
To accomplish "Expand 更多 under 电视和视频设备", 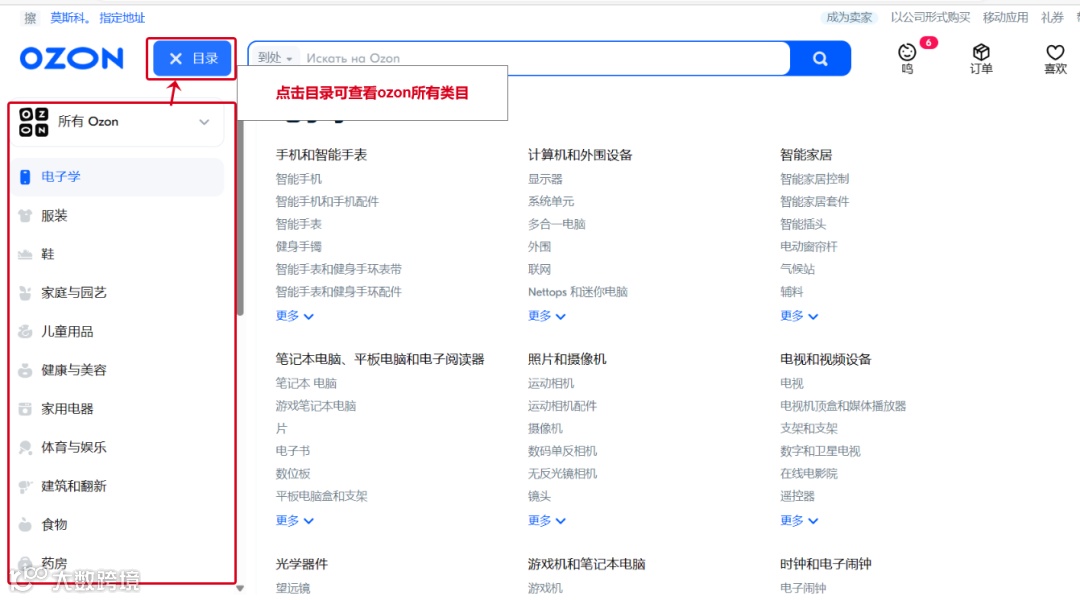I will [799, 520].
